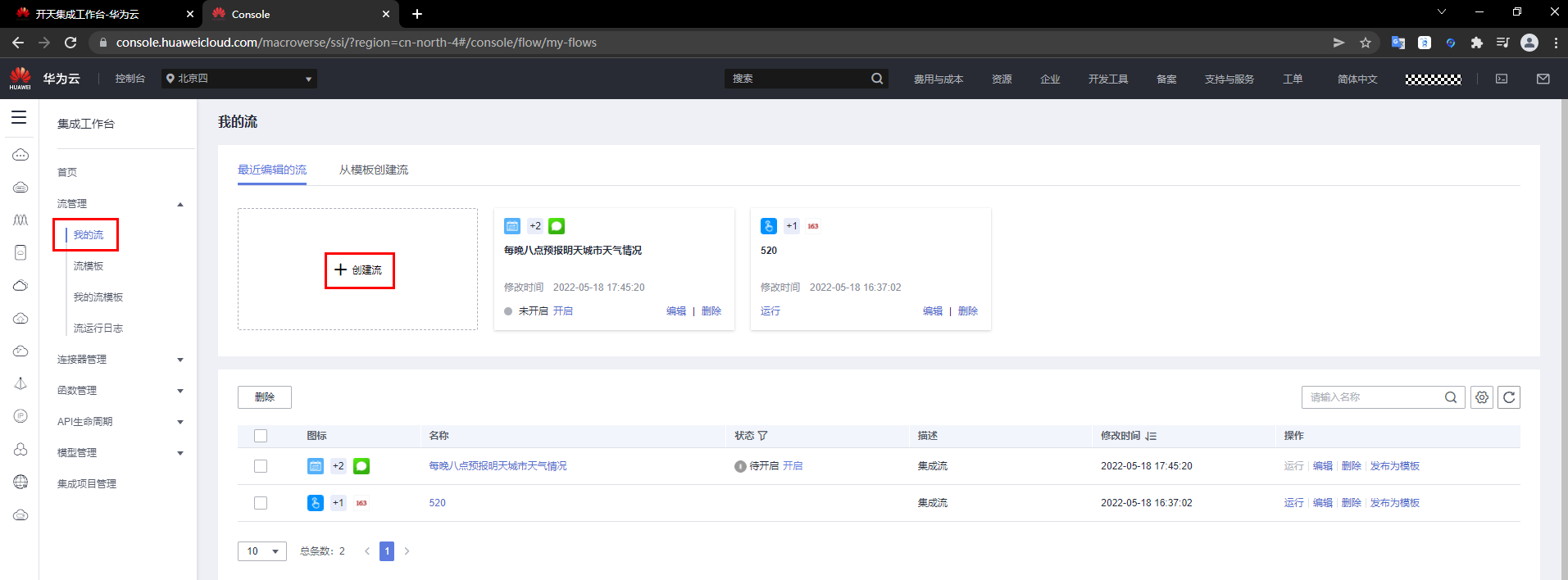Open the 北京四 region dropdown
Screen dimensions: 1568x580
(239, 79)
